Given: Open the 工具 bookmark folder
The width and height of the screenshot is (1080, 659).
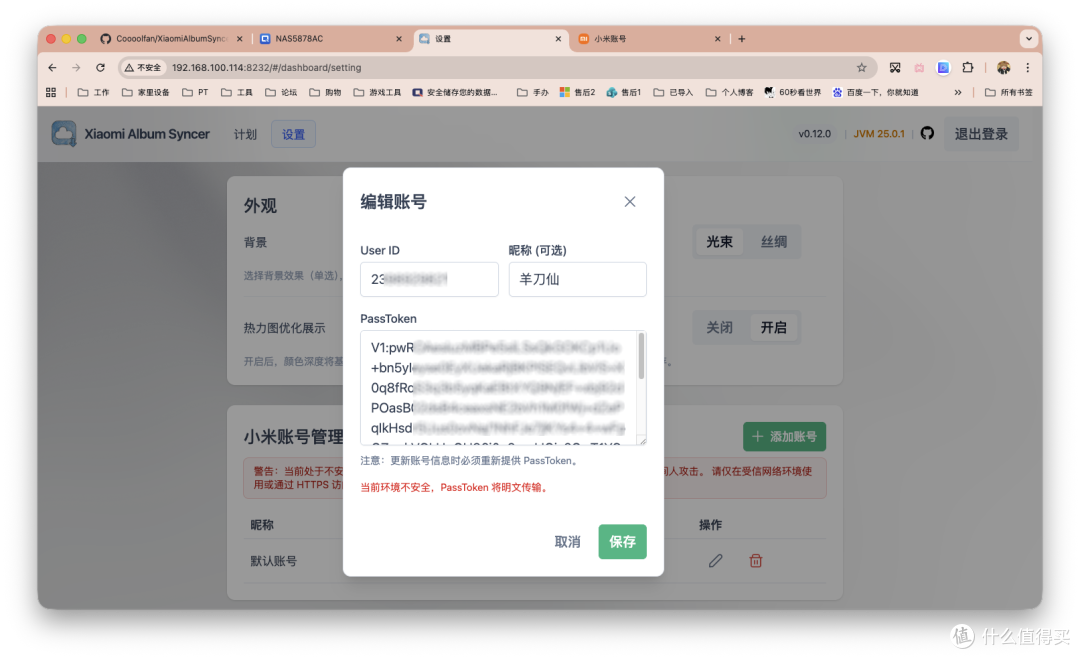Looking at the screenshot, I should (x=237, y=92).
